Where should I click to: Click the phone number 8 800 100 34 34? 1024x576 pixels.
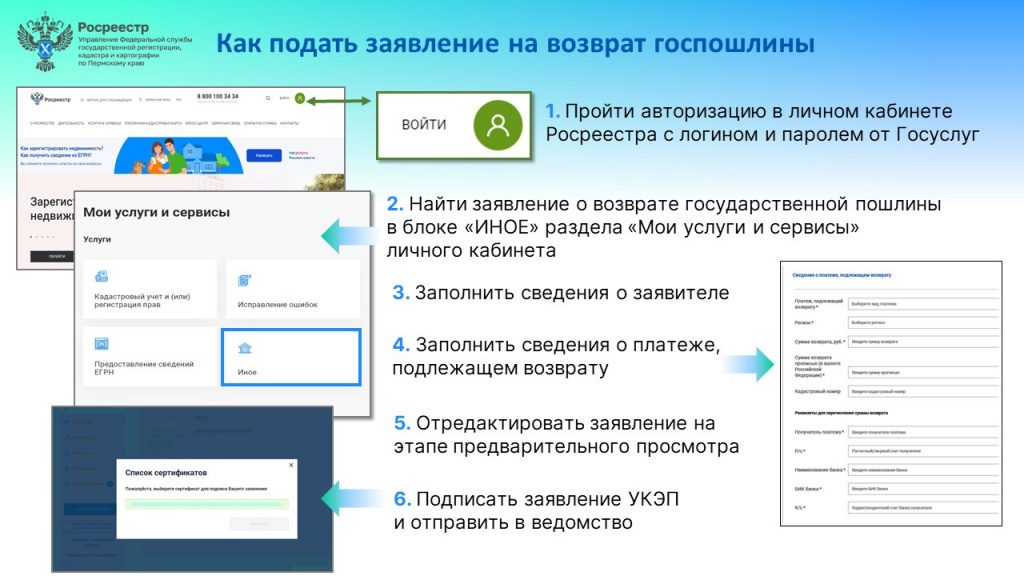tap(218, 96)
